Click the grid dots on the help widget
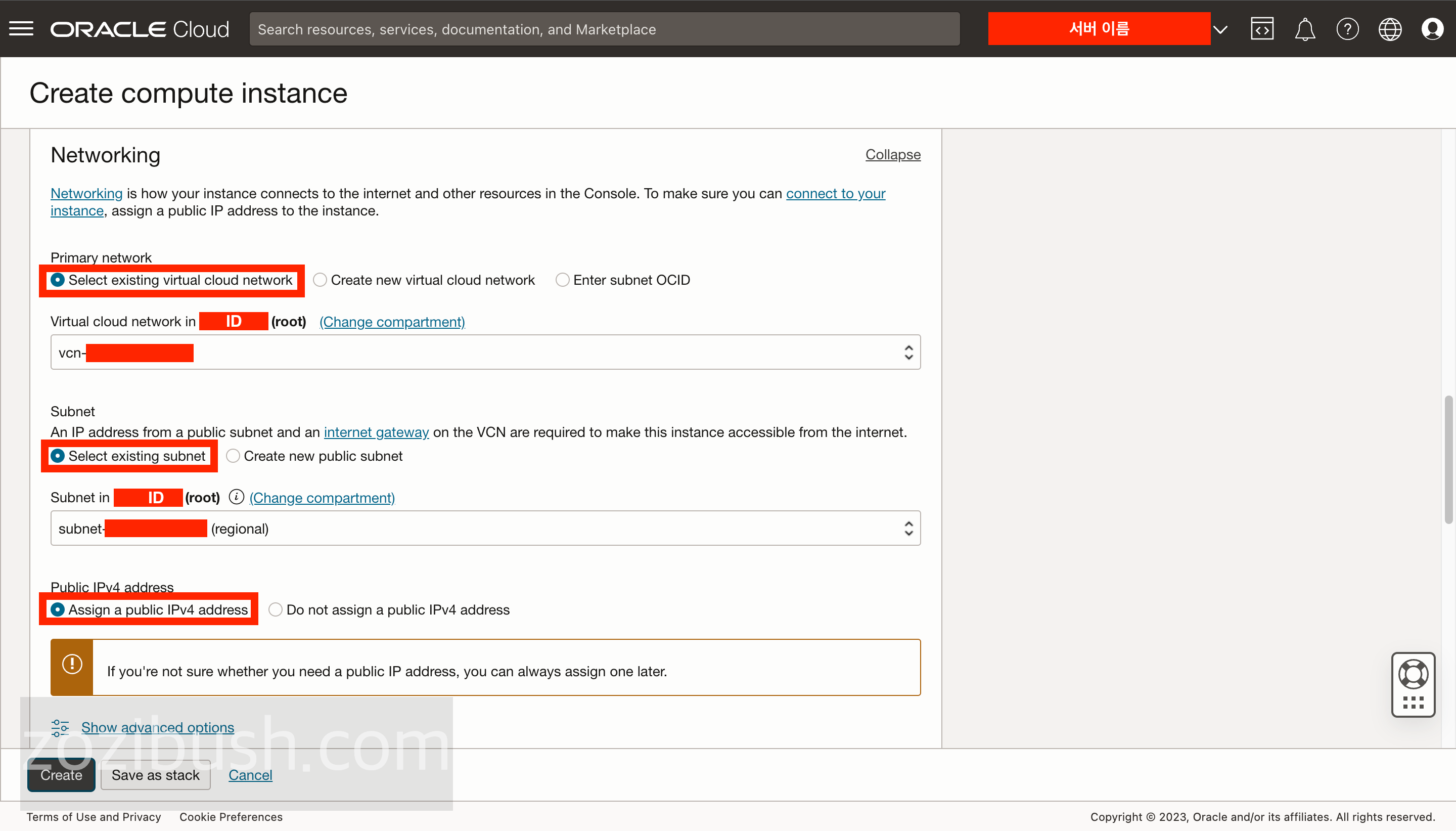The image size is (1456, 831). 1413,702
